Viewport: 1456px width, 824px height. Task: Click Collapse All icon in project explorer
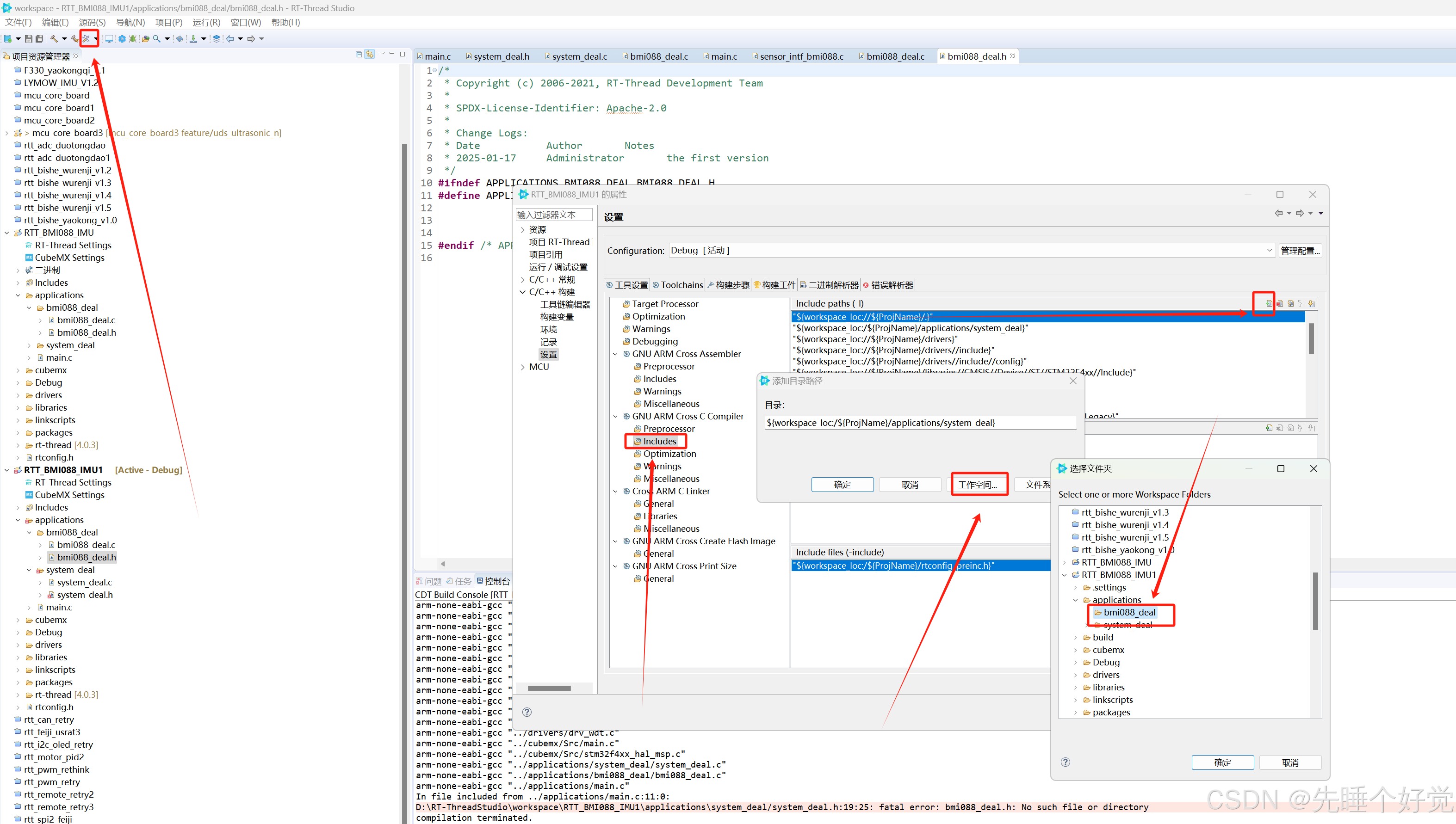pos(359,54)
